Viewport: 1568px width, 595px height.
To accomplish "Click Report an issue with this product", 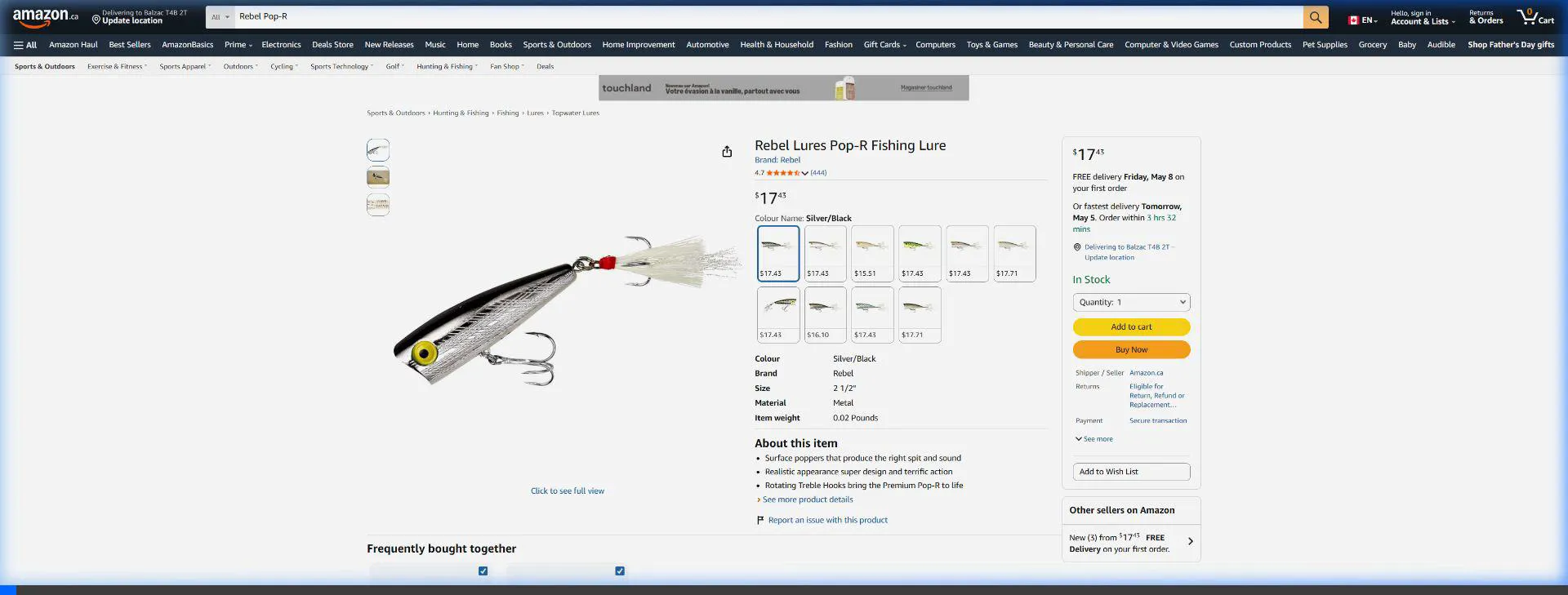I will (827, 520).
